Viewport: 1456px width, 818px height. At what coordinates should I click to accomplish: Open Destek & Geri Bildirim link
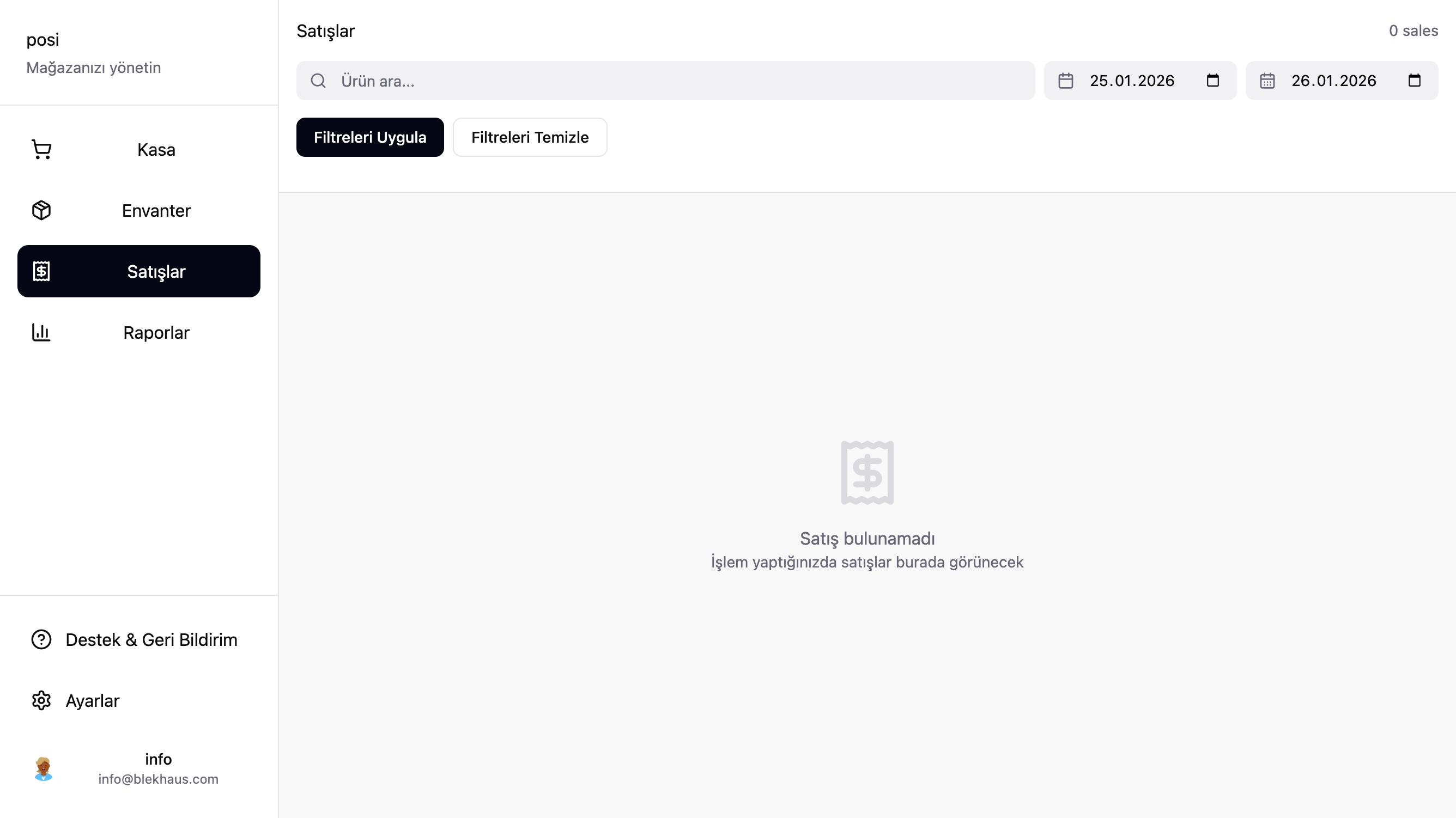[151, 640]
